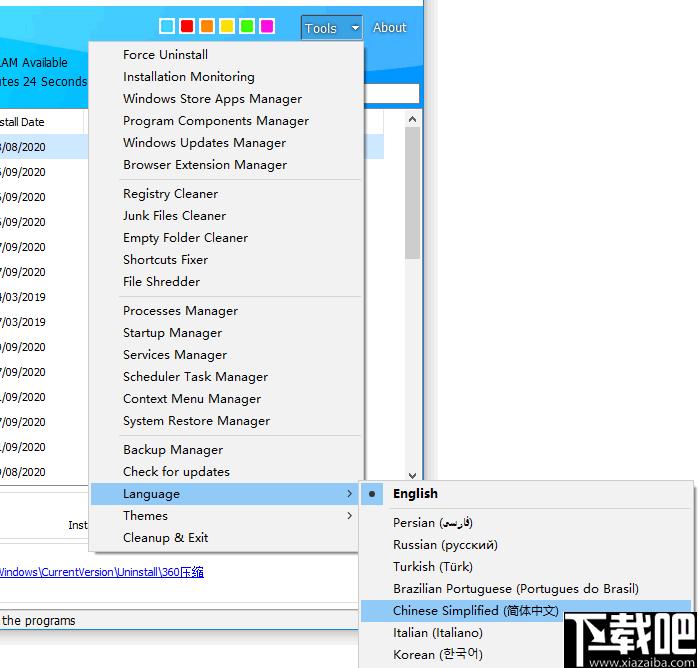
Task: Select the orange theme color swatch
Action: pyautogui.click(x=207, y=26)
